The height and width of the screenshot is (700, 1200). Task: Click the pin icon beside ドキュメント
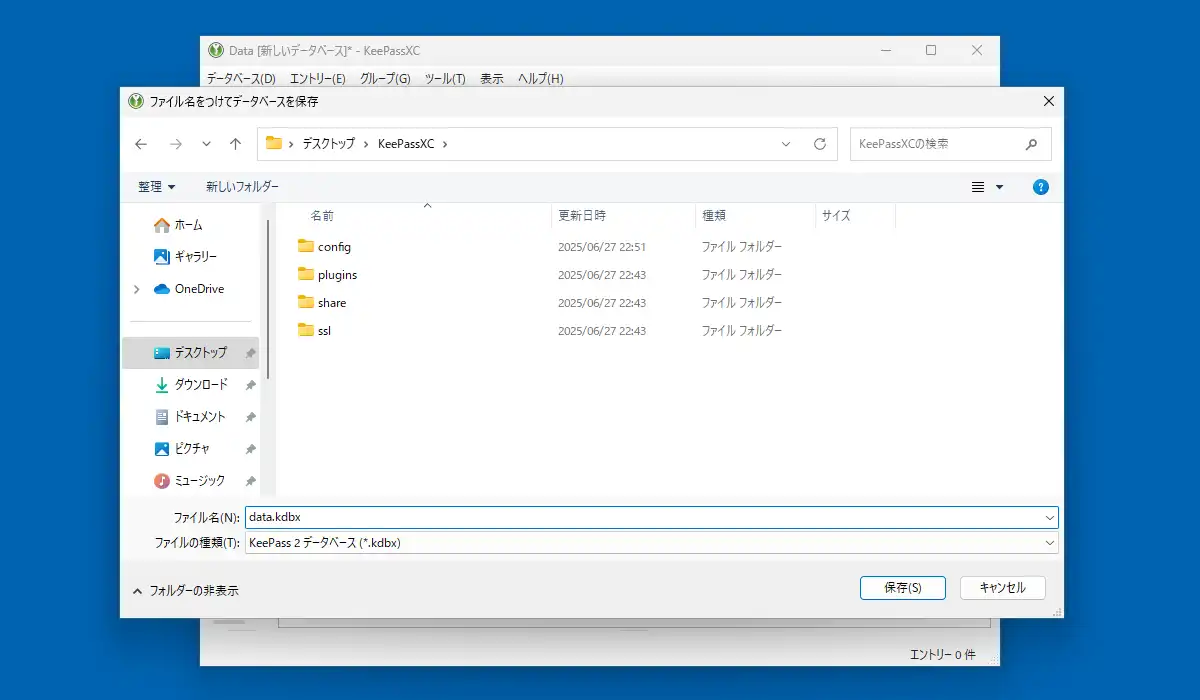pos(250,417)
